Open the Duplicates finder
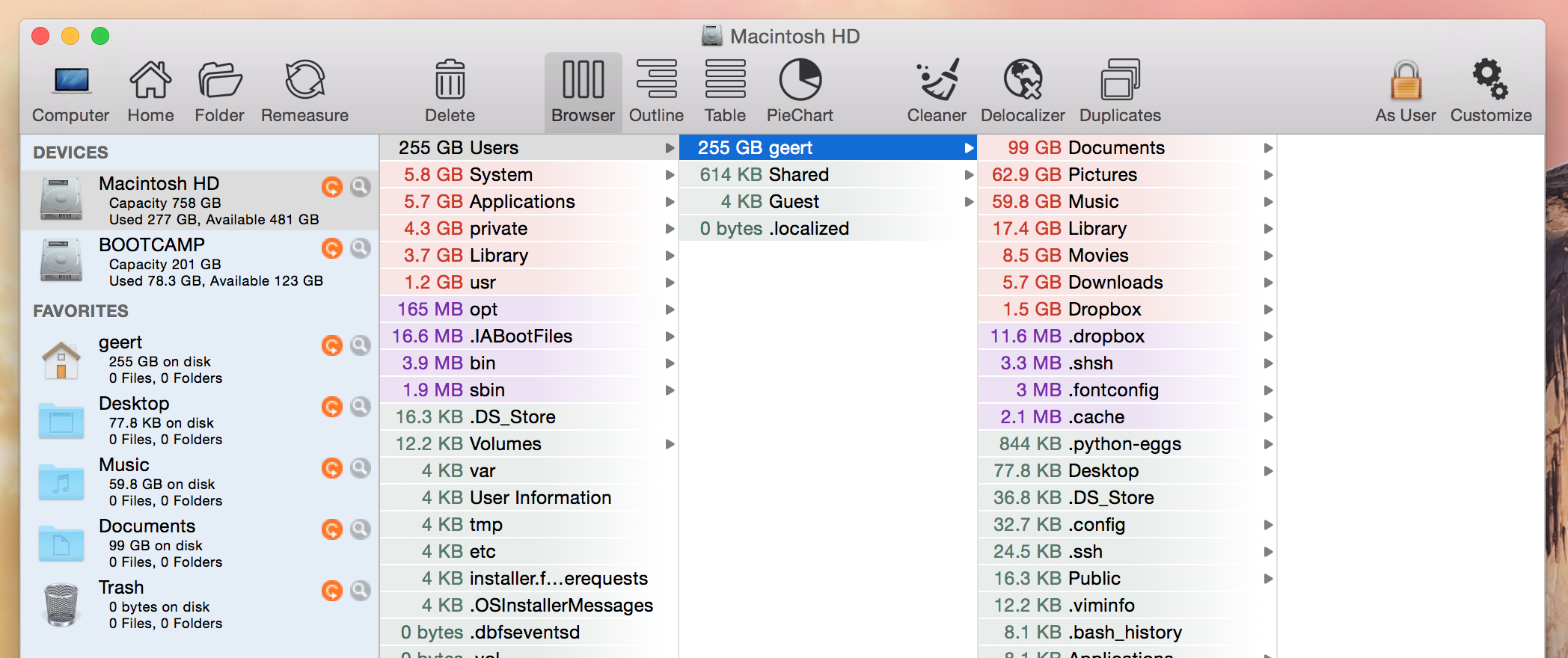This screenshot has height=658, width=1568. coord(1119,91)
